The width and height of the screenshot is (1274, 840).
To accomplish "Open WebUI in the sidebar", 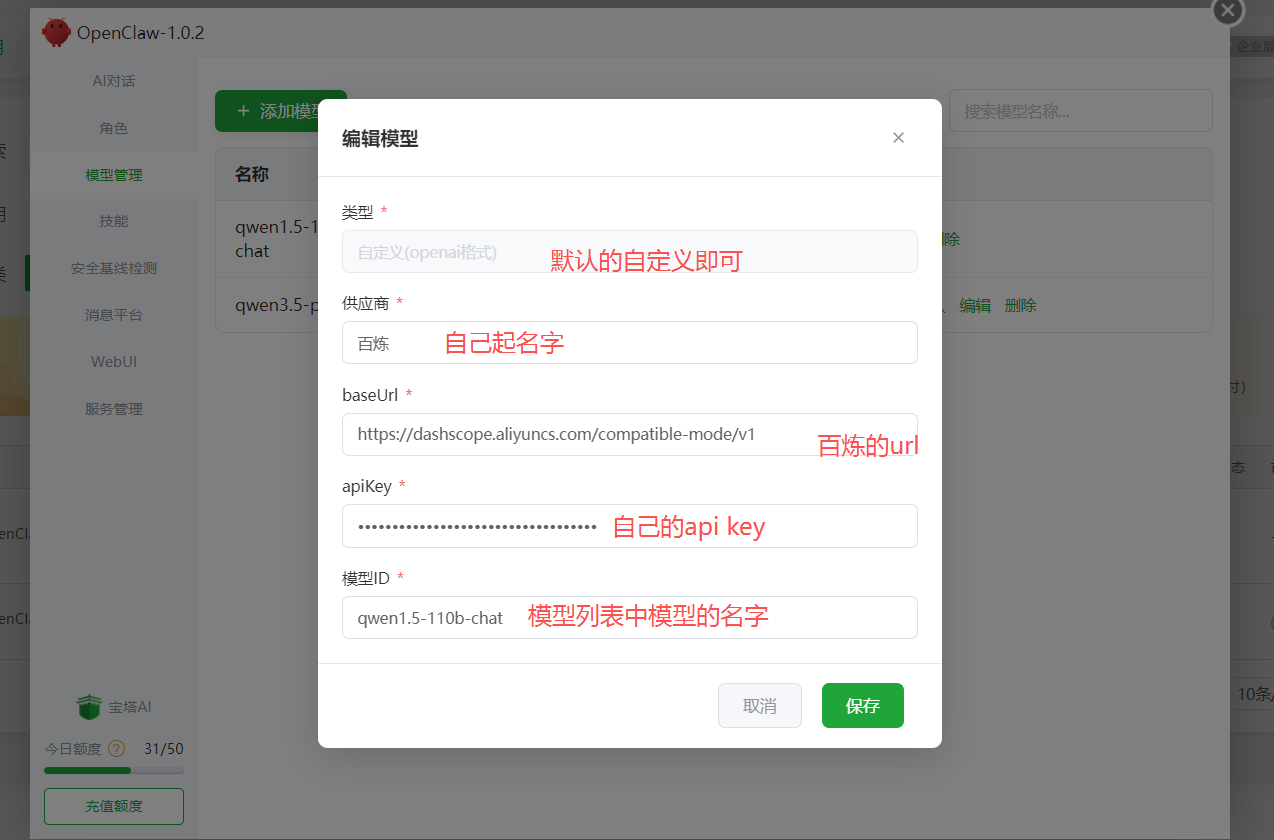I will (114, 361).
